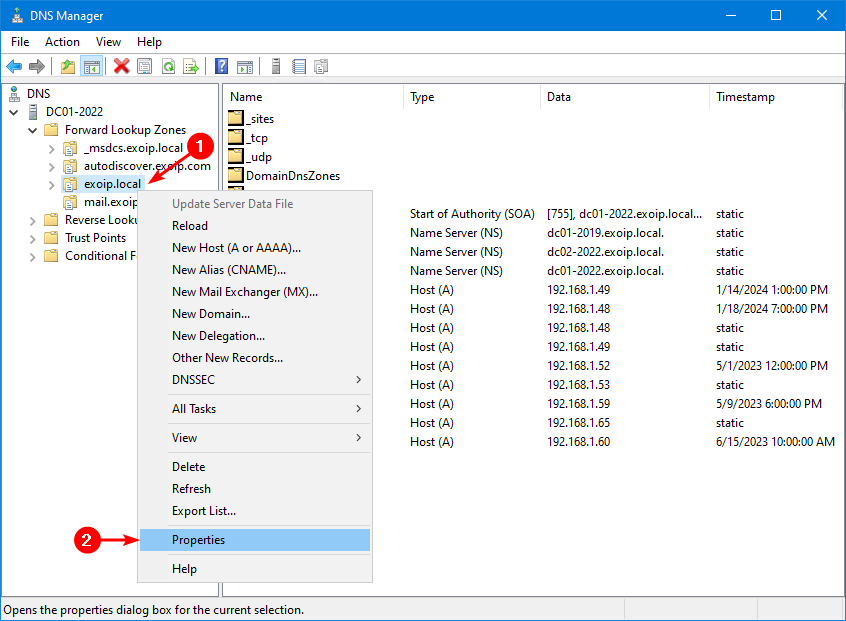
Task: Expand the Trust Points folder
Action: [x=33, y=238]
